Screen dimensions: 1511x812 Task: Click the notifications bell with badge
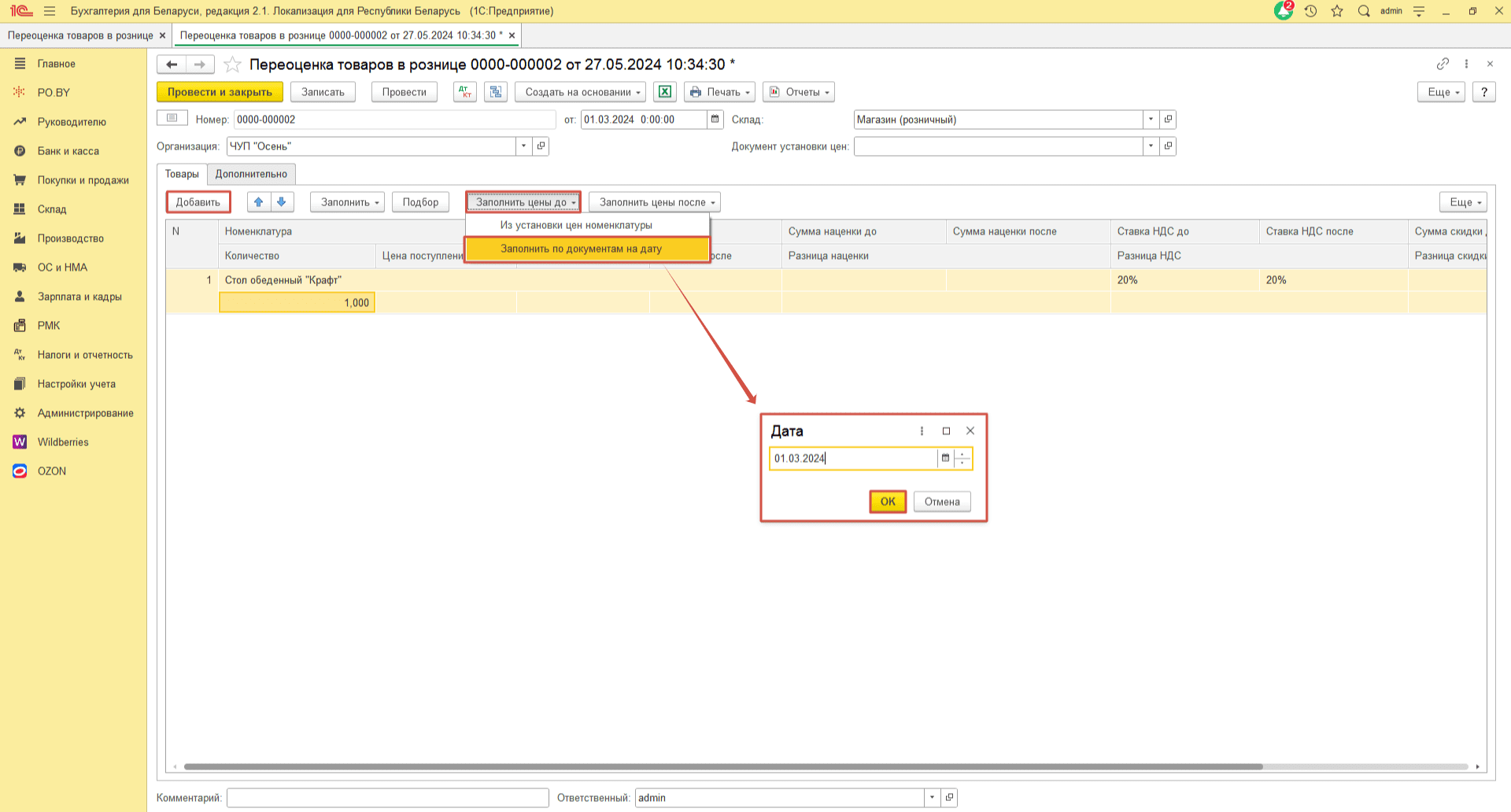[x=1283, y=11]
